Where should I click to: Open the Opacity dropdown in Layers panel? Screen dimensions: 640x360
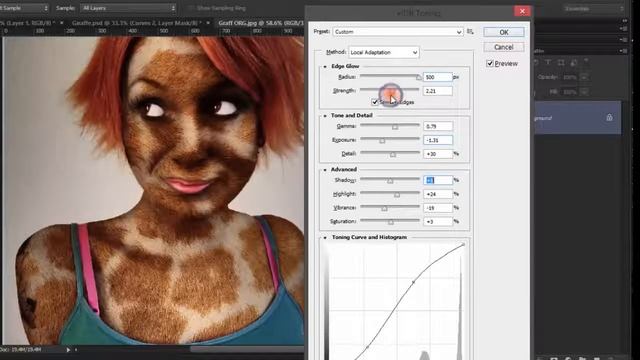click(x=584, y=77)
